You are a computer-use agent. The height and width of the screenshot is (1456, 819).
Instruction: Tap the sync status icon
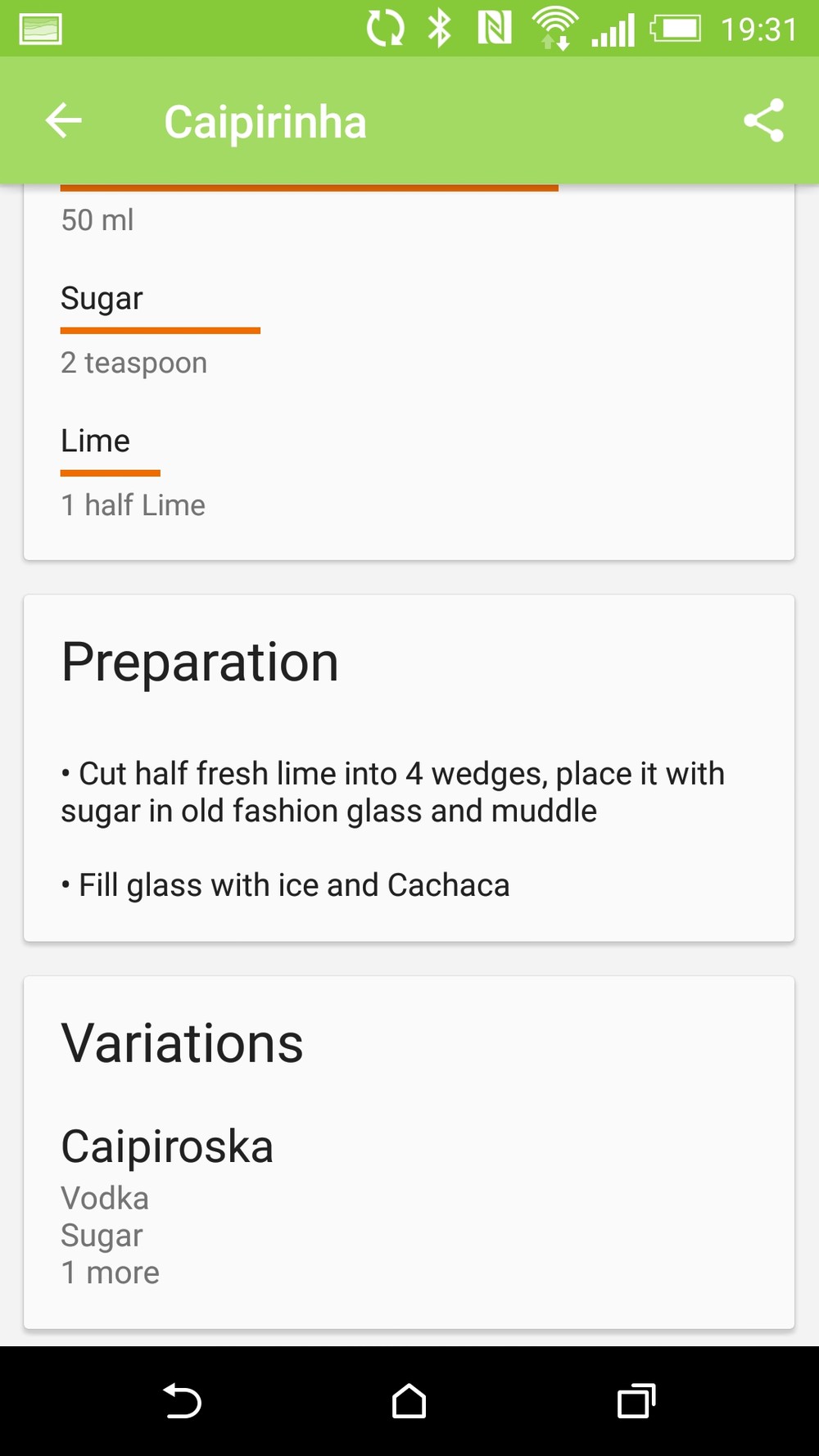click(x=384, y=29)
